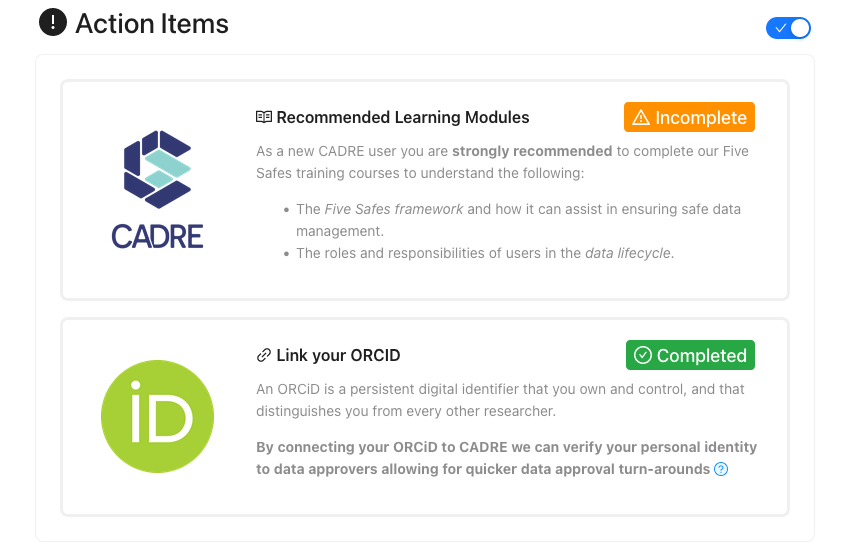Click the CADRE logo image
This screenshot has width=850, height=552.
[157, 190]
